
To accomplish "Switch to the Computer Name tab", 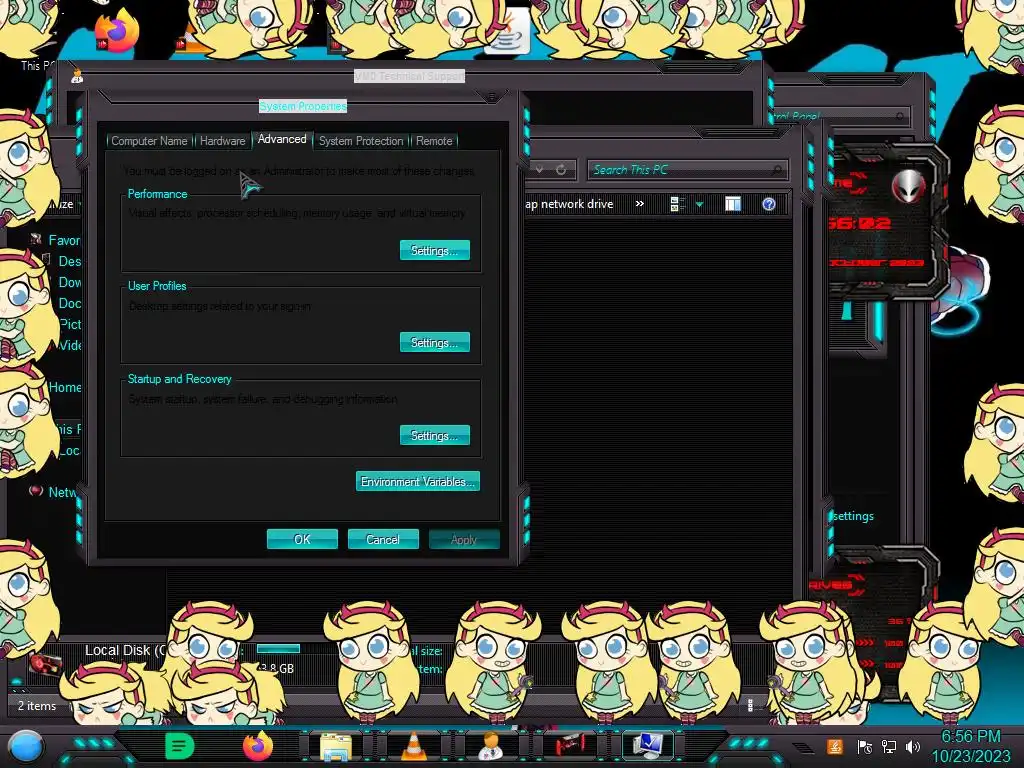I will tap(149, 140).
